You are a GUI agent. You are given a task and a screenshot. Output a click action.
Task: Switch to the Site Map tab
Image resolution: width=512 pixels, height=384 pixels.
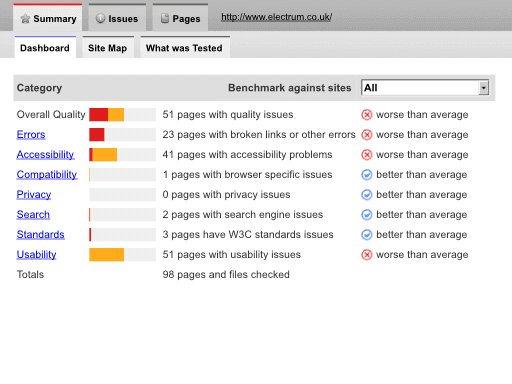tap(108, 47)
